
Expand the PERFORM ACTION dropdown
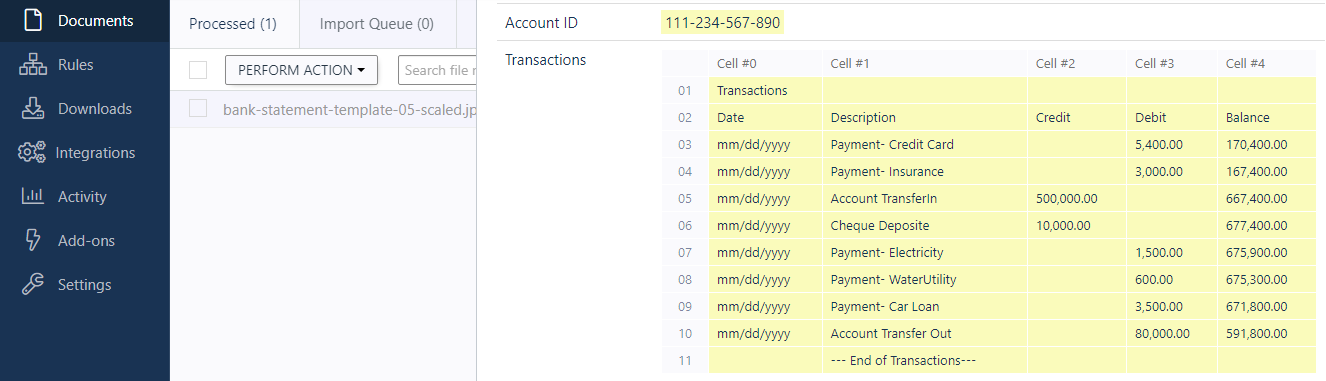301,70
